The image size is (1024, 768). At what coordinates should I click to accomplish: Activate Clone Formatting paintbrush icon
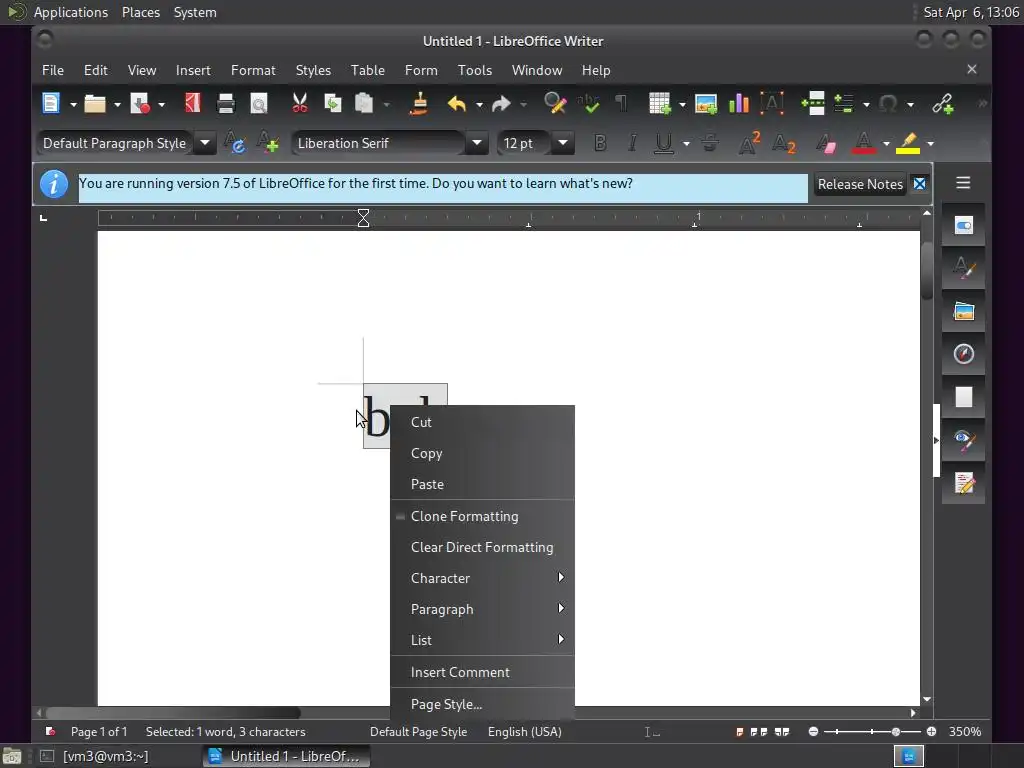point(419,104)
